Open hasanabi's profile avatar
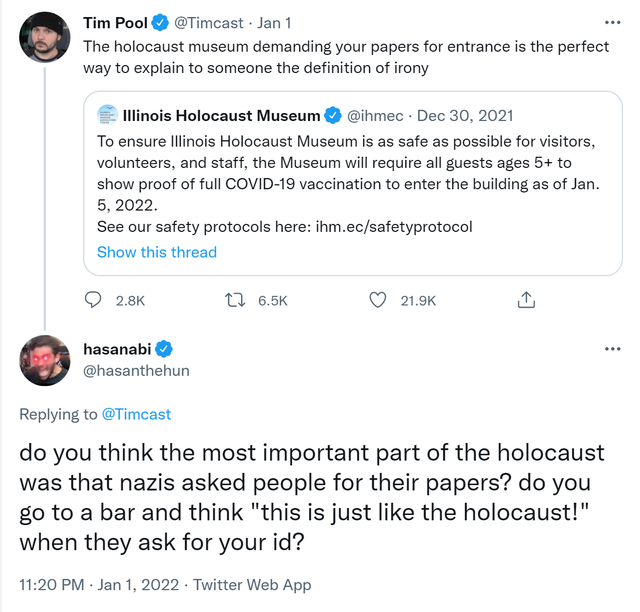The image size is (640, 612). [x=45, y=361]
